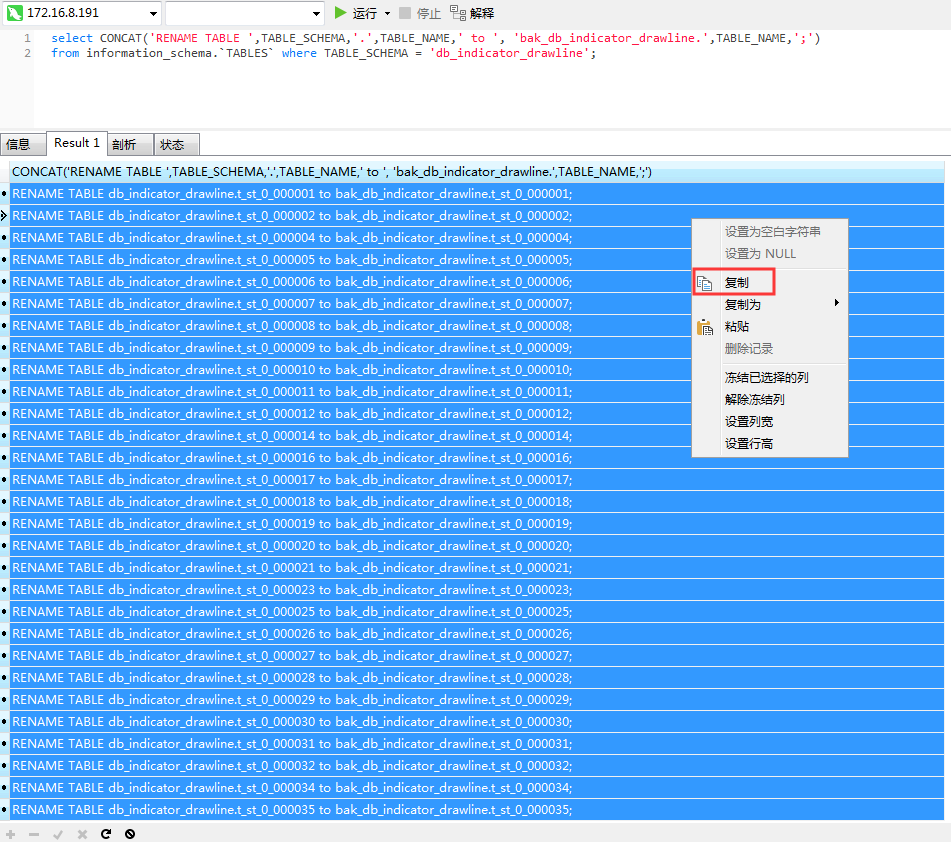Select row ending with t_st_0_000027
The height and width of the screenshot is (842, 951).
click(x=477, y=656)
